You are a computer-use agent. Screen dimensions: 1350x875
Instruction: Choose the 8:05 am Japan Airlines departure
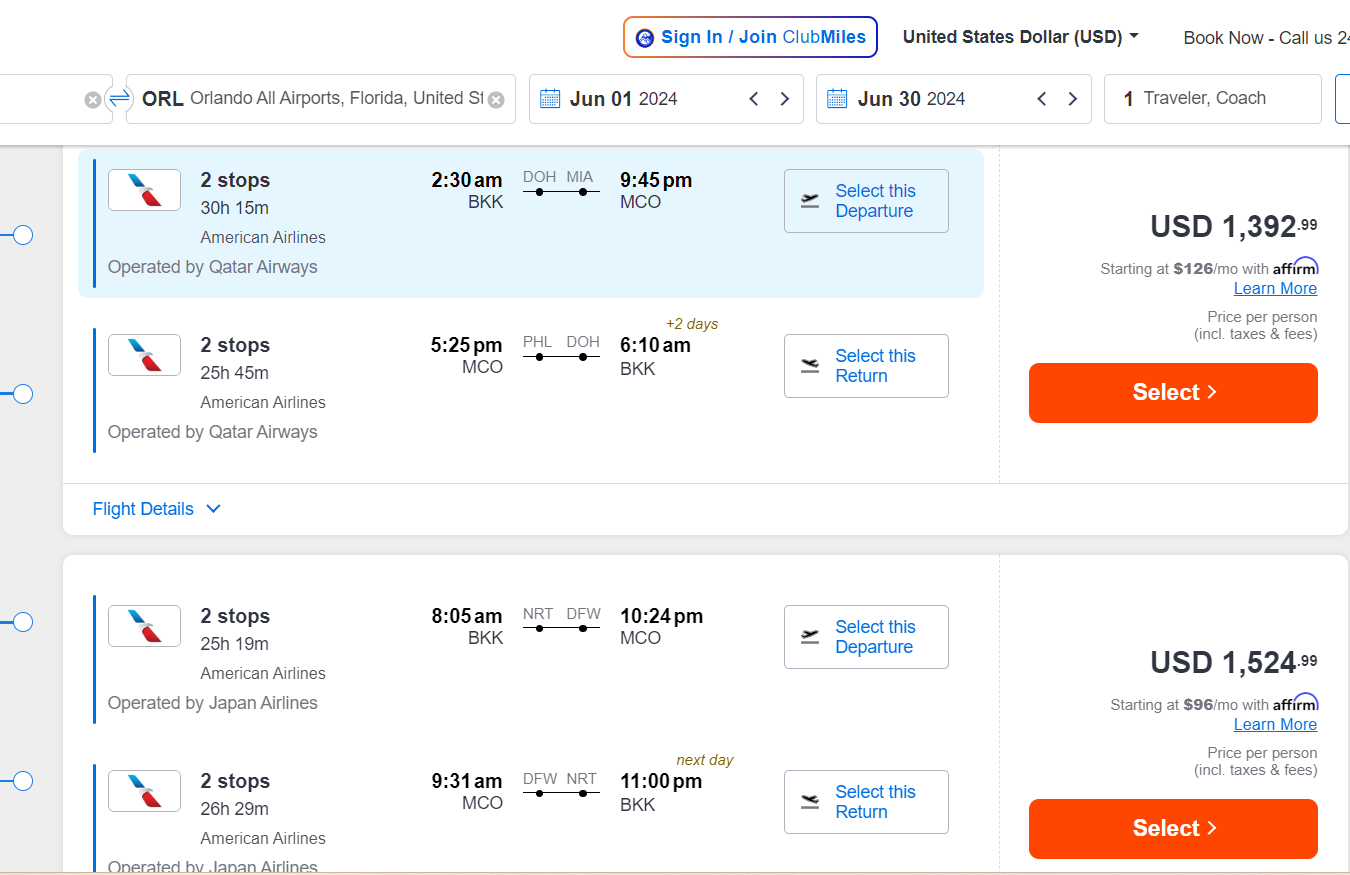pos(866,637)
